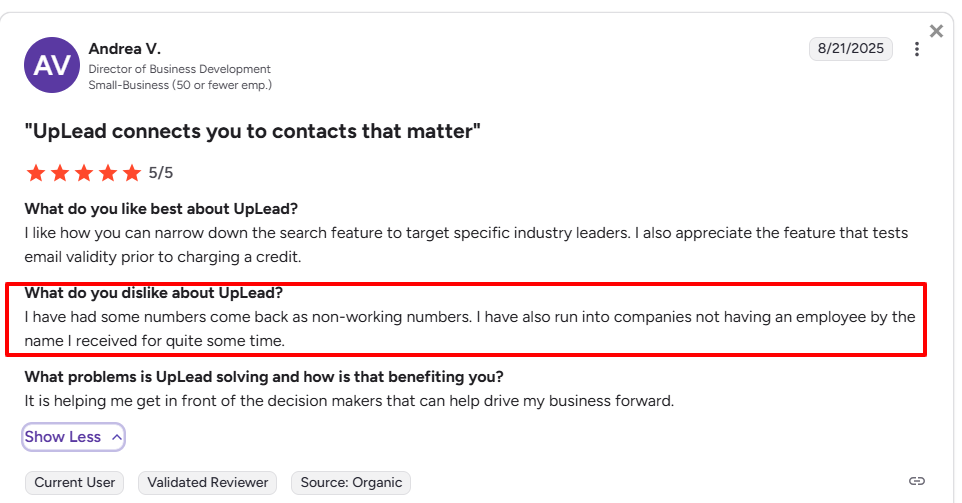This screenshot has height=503, width=962.
Task: Click the first rating star
Action: [36, 173]
